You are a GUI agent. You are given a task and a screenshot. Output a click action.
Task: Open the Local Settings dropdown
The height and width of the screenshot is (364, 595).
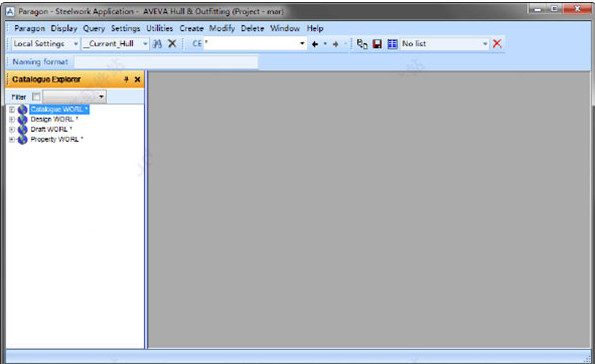point(76,44)
